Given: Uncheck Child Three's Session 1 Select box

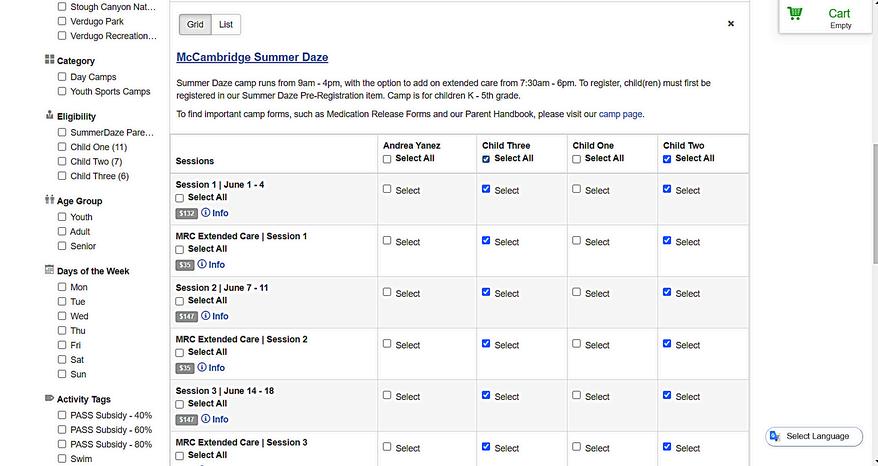Looking at the screenshot, I should (486, 189).
